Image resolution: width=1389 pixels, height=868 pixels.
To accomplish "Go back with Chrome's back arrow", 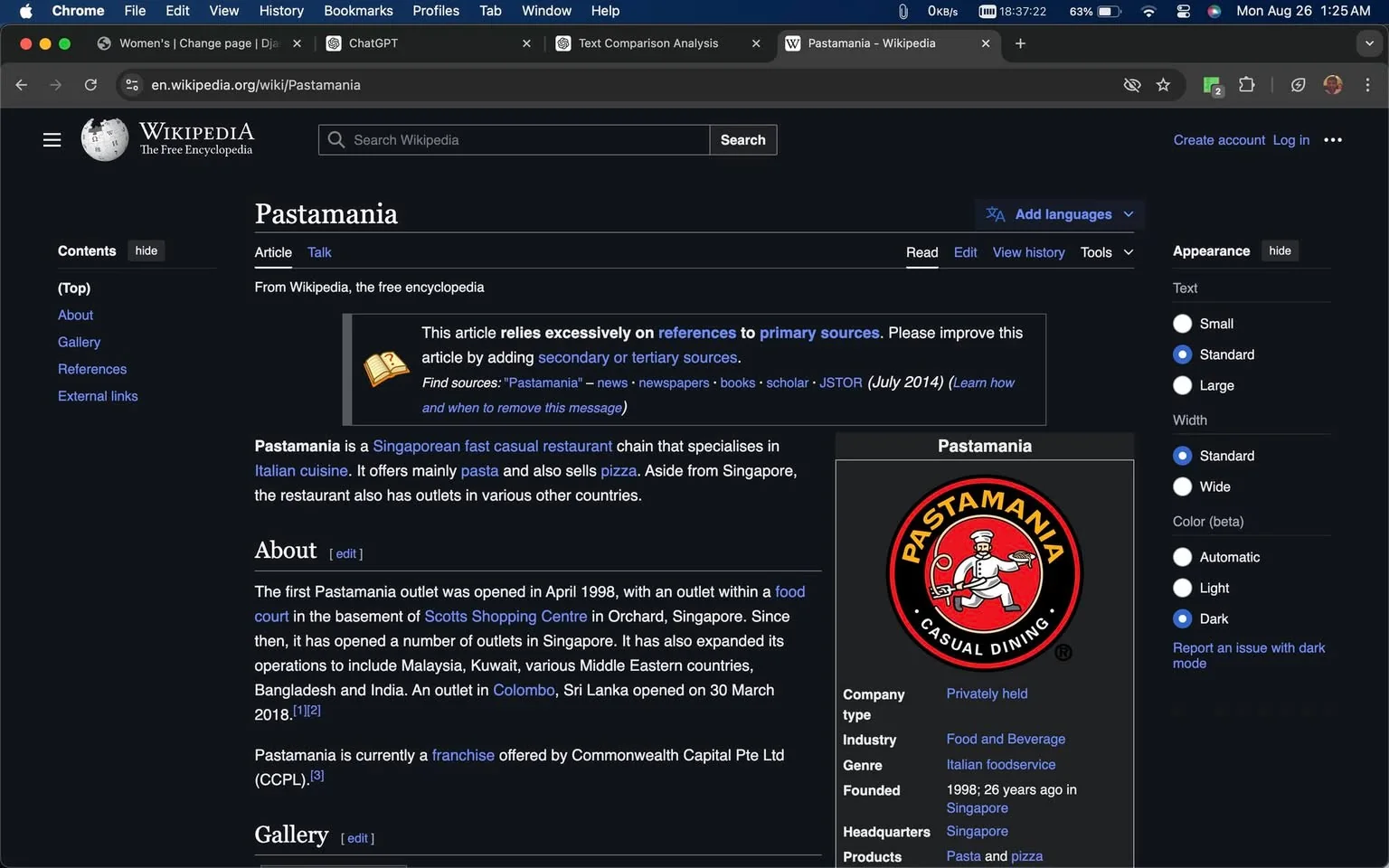I will pos(22,84).
